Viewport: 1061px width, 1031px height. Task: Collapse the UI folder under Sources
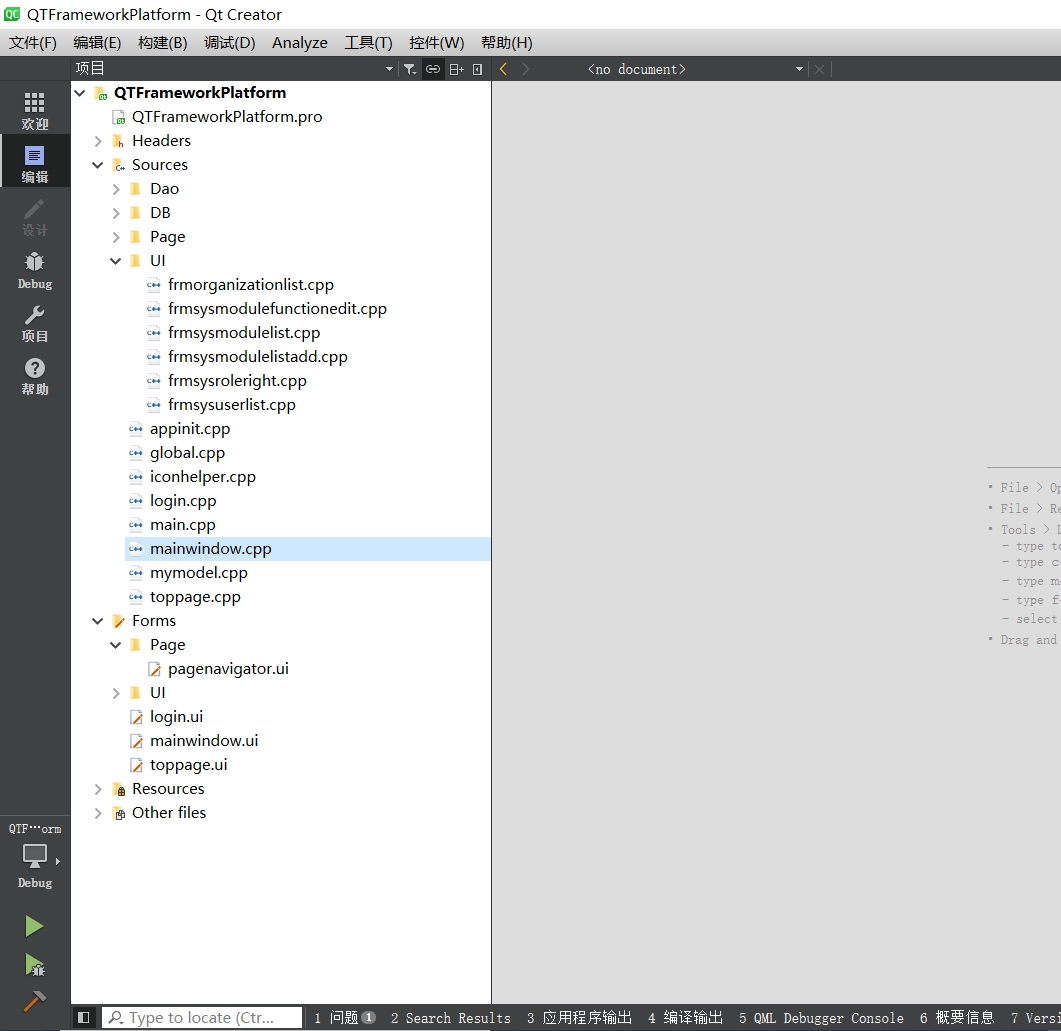click(116, 261)
